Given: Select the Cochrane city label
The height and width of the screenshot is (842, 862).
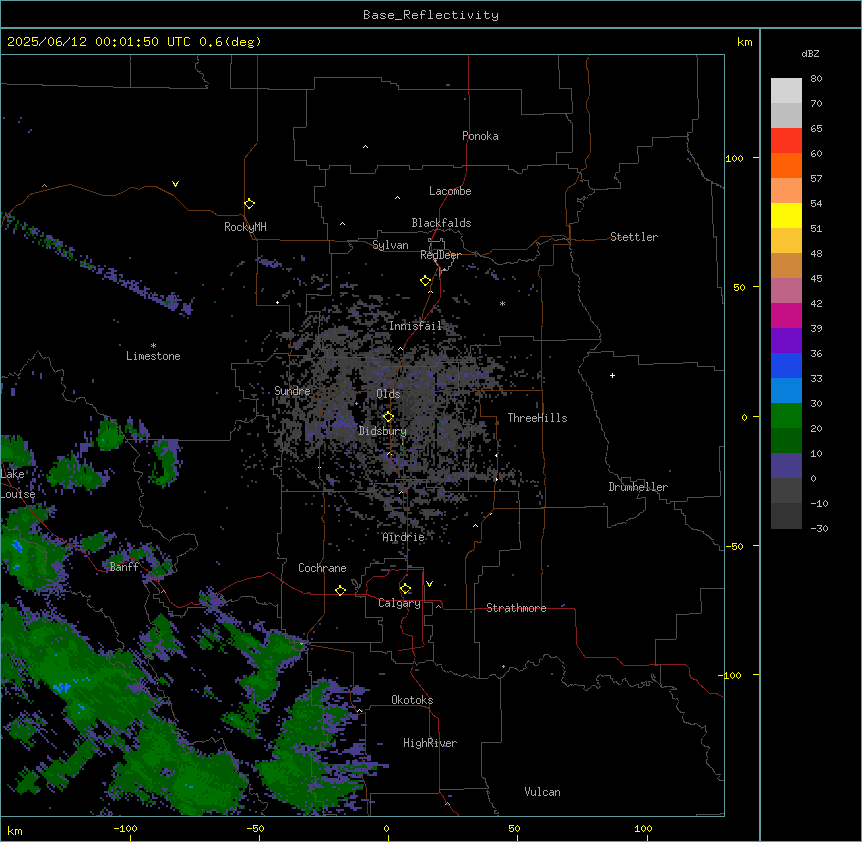Looking at the screenshot, I should click(323, 568).
